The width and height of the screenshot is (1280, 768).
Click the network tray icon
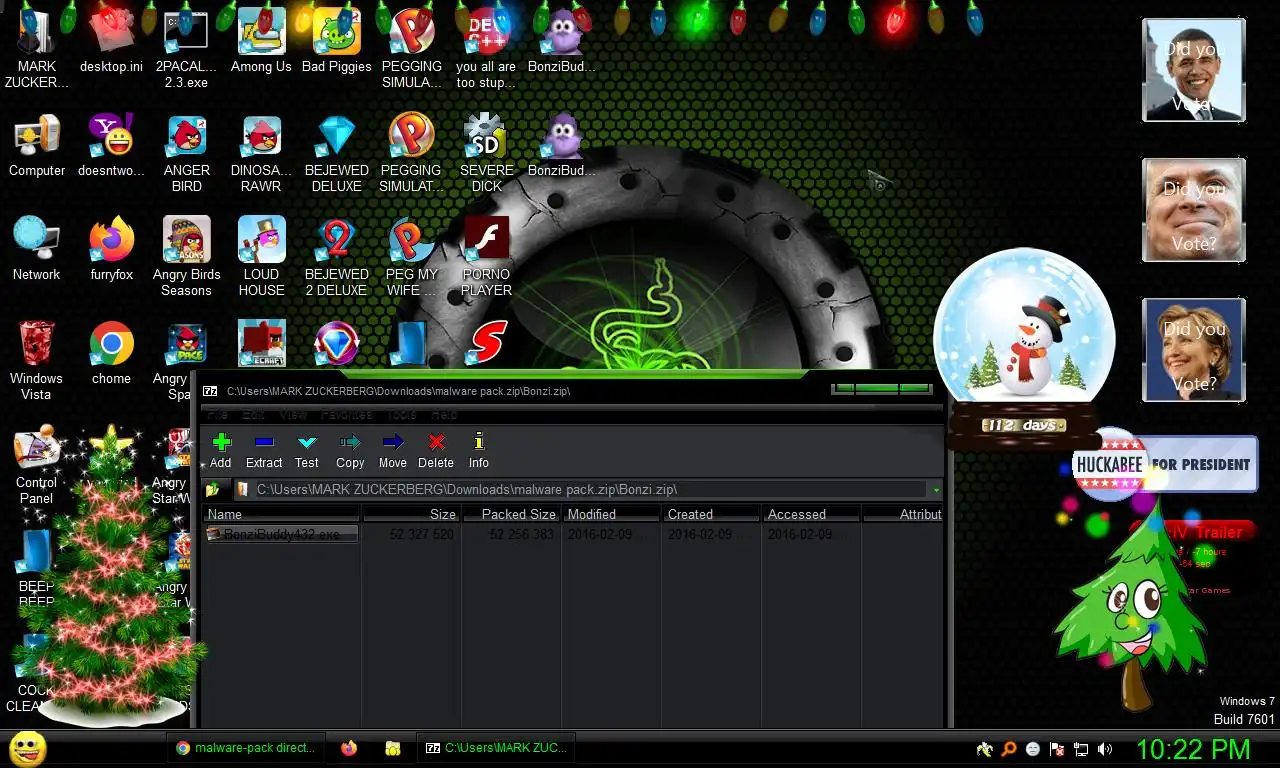(1081, 749)
